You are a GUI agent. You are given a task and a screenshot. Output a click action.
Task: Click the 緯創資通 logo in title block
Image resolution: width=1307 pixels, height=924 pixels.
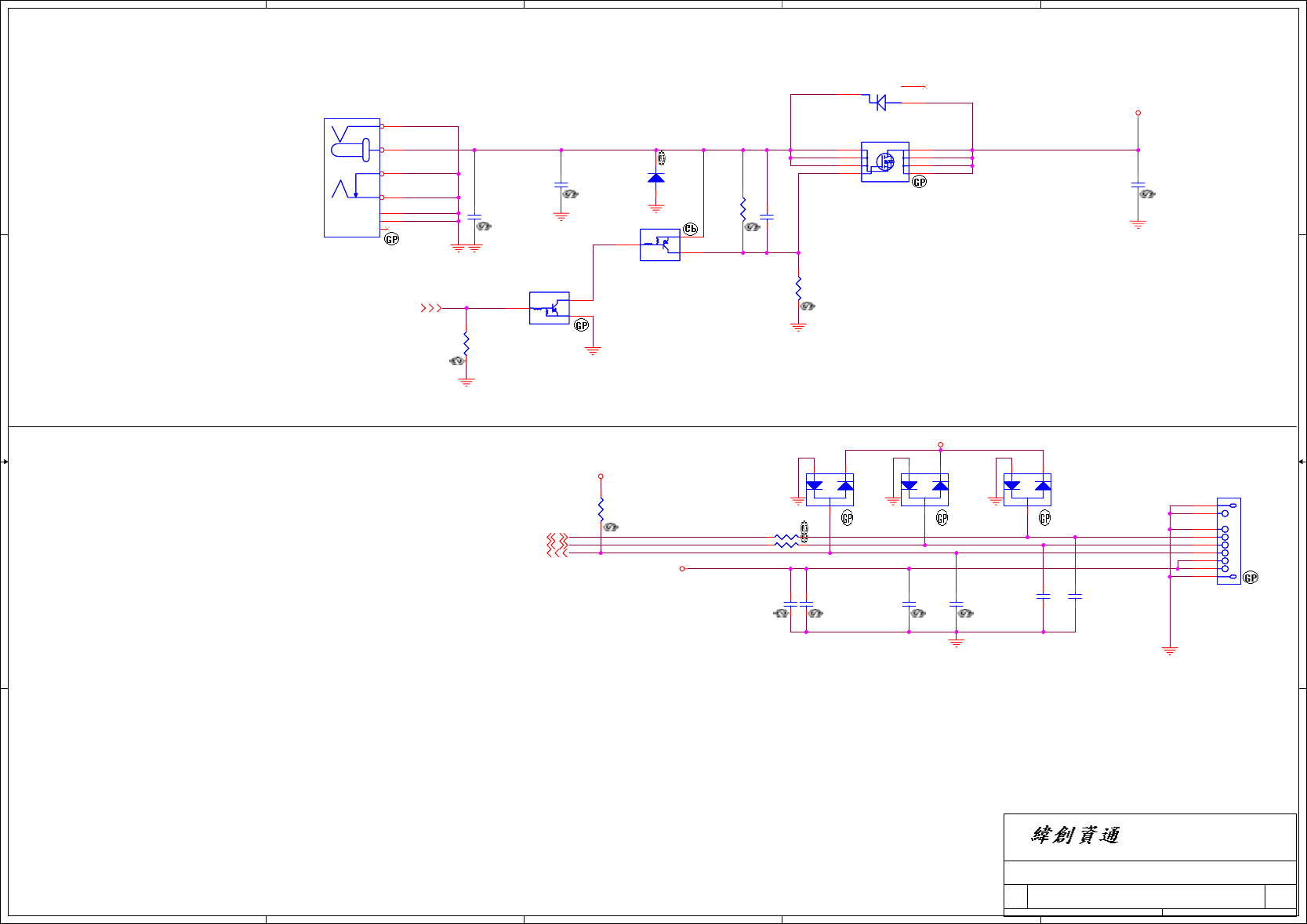(x=1075, y=835)
